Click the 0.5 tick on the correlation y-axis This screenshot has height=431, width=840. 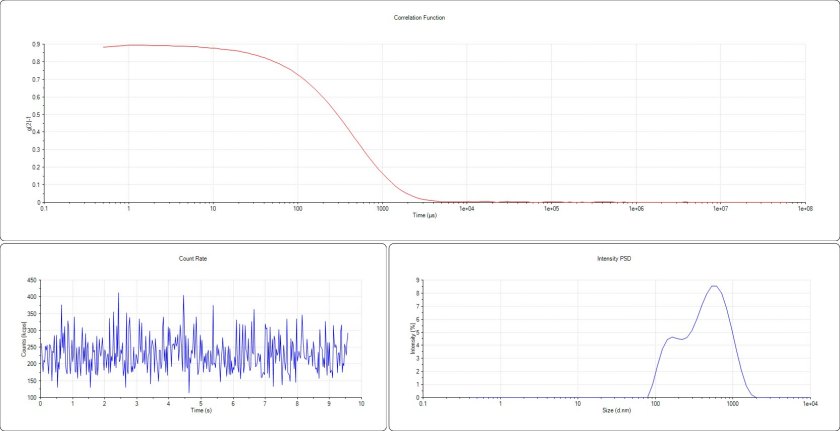[x=35, y=115]
